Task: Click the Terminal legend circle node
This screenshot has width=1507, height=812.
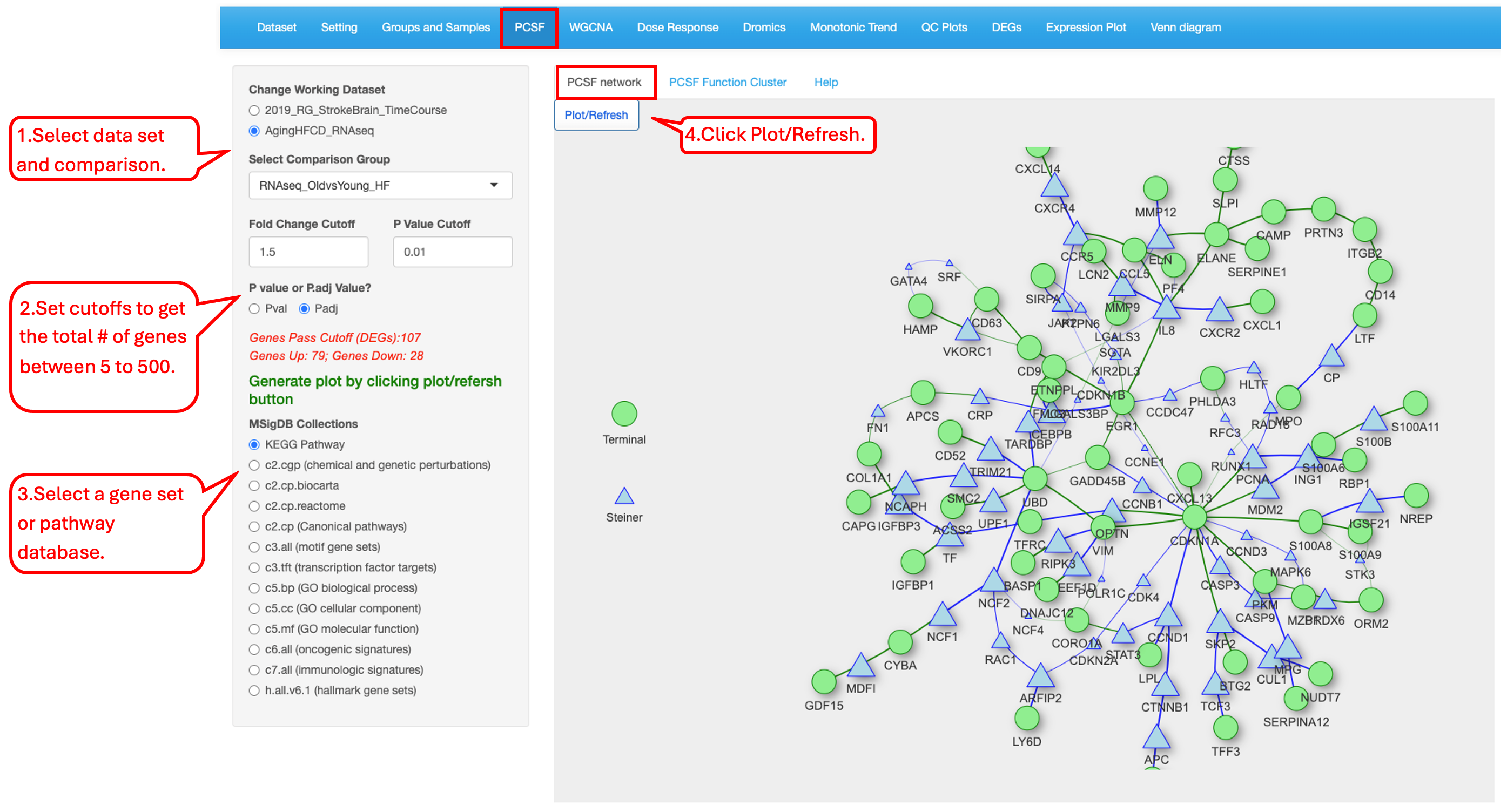Action: point(624,414)
